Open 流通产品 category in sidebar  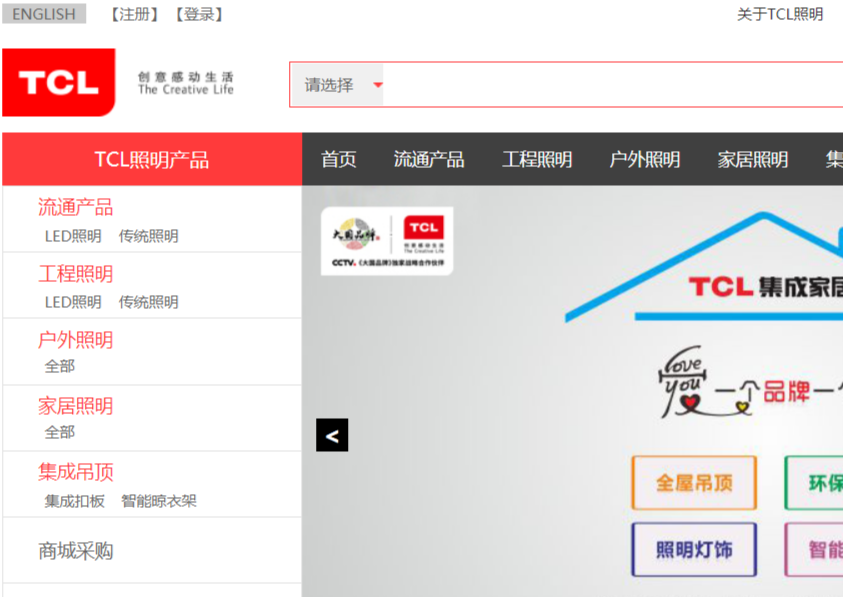[75, 208]
